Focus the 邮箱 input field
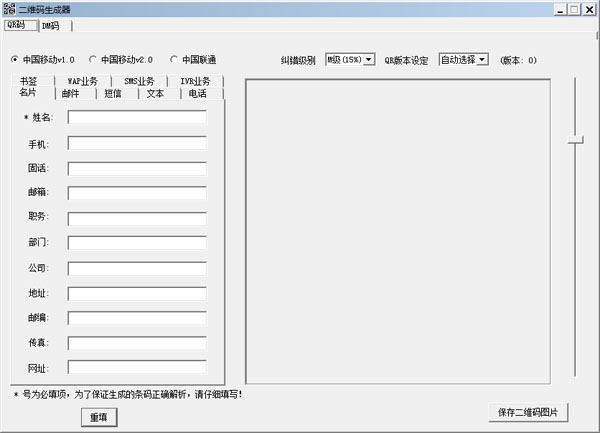 pos(137,193)
